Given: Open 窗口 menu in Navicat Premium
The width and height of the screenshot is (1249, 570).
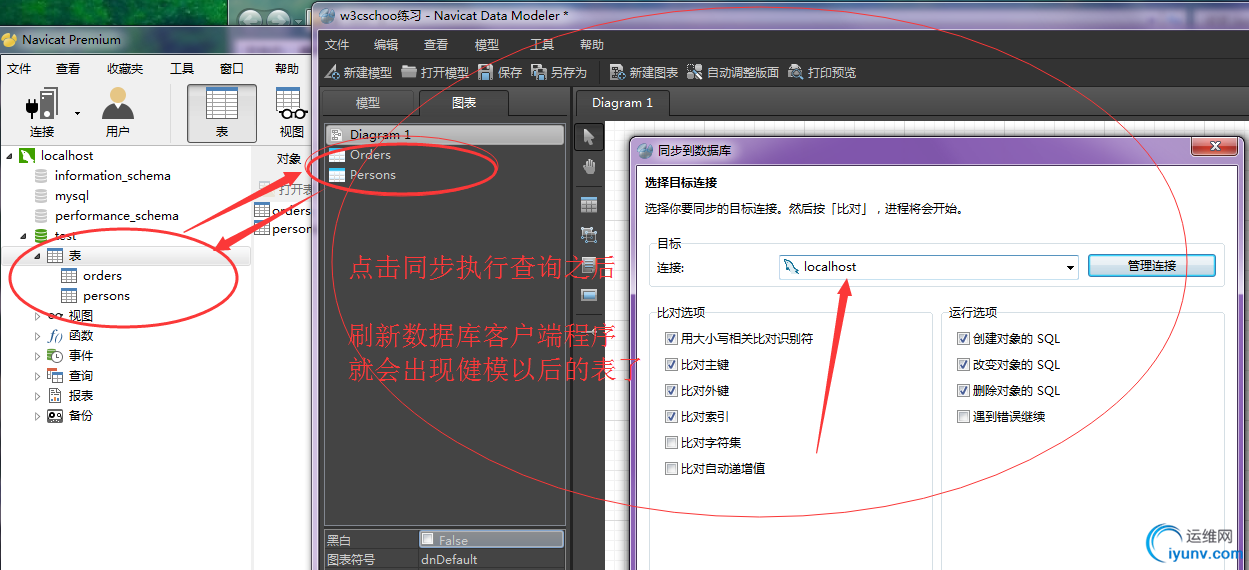Looking at the screenshot, I should (x=232, y=69).
